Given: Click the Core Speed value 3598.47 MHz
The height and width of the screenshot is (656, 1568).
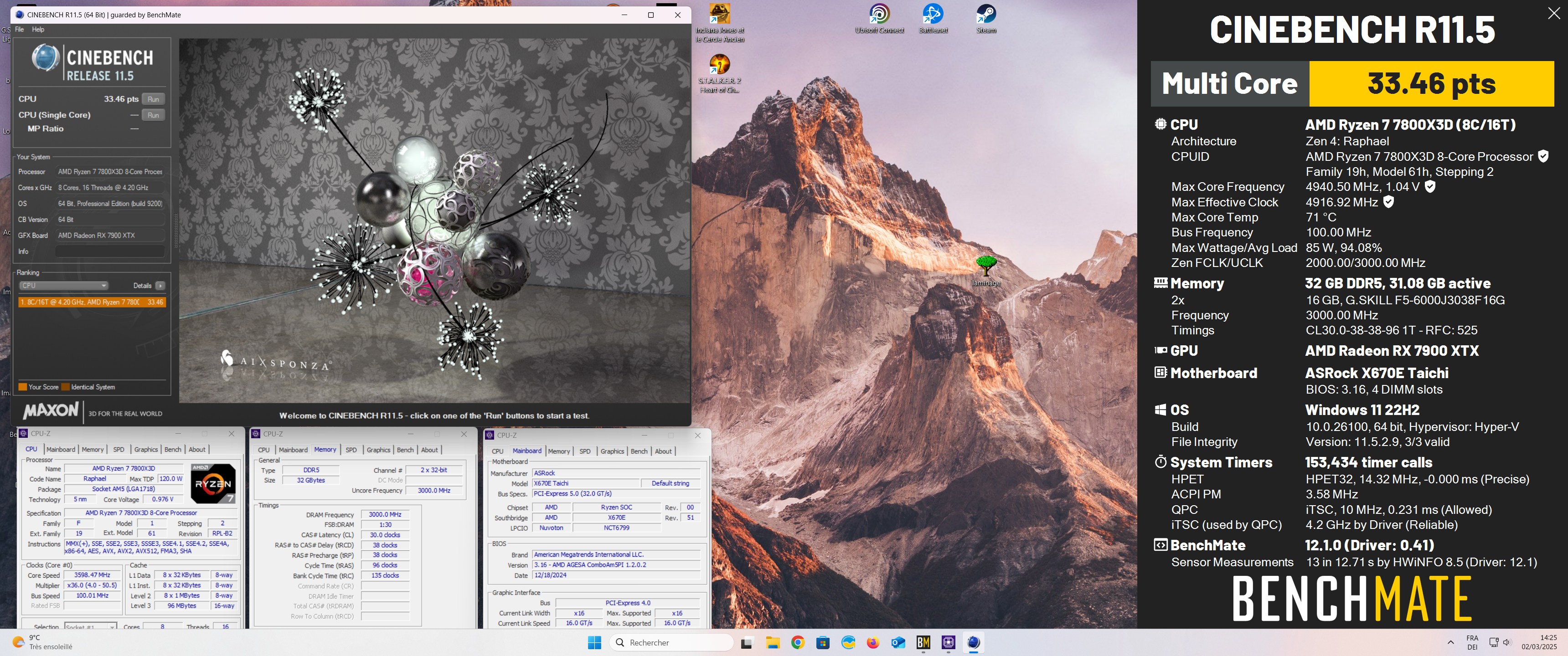Looking at the screenshot, I should tap(92, 575).
